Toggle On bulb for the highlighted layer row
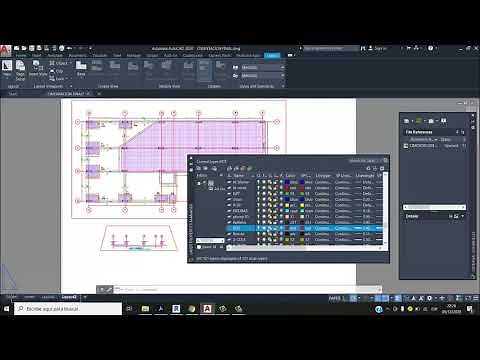The width and height of the screenshot is (480, 360). pyautogui.click(x=258, y=228)
